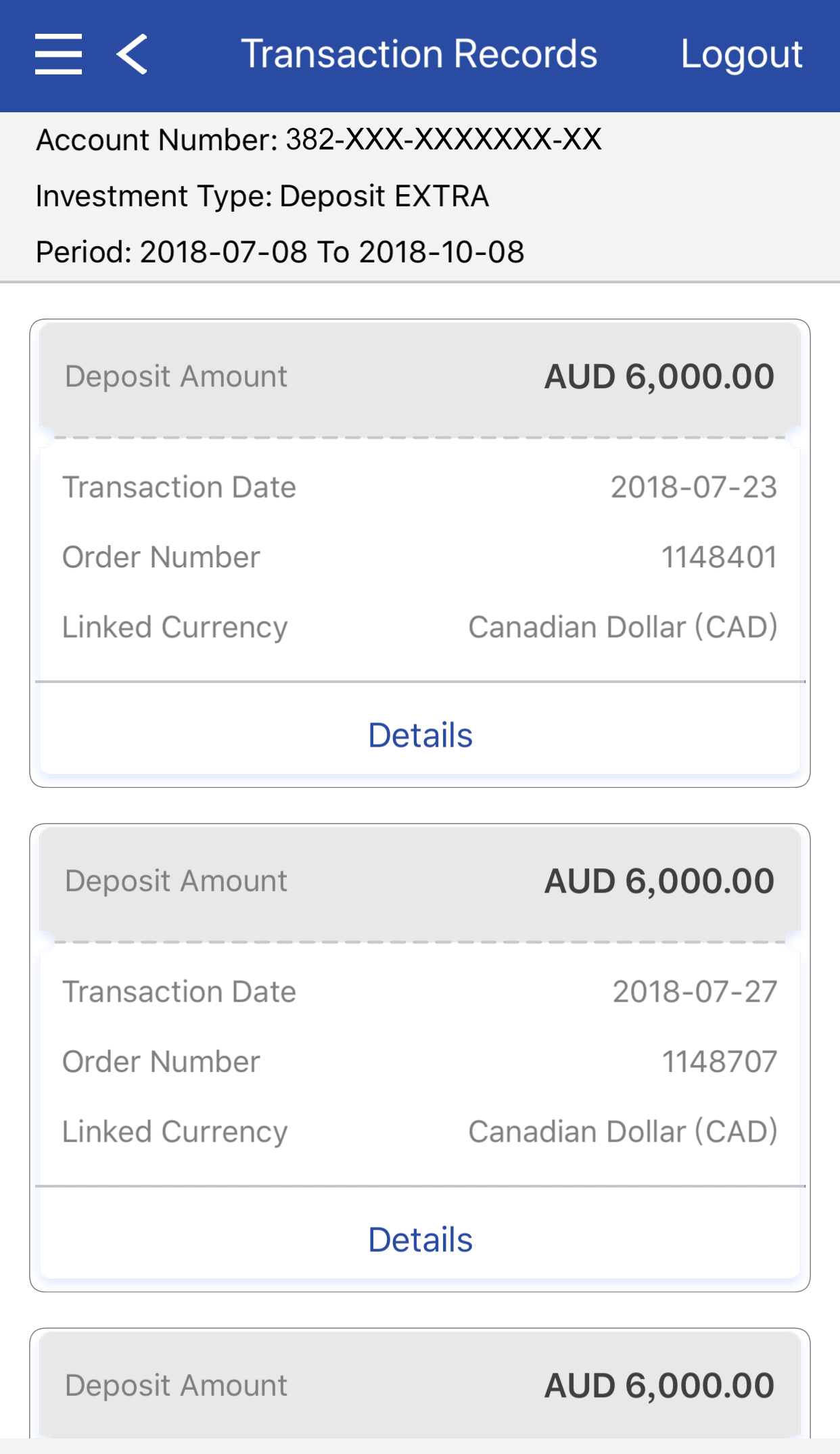Image resolution: width=840 pixels, height=1454 pixels.
Task: Tap order number 1148401
Action: tap(718, 557)
